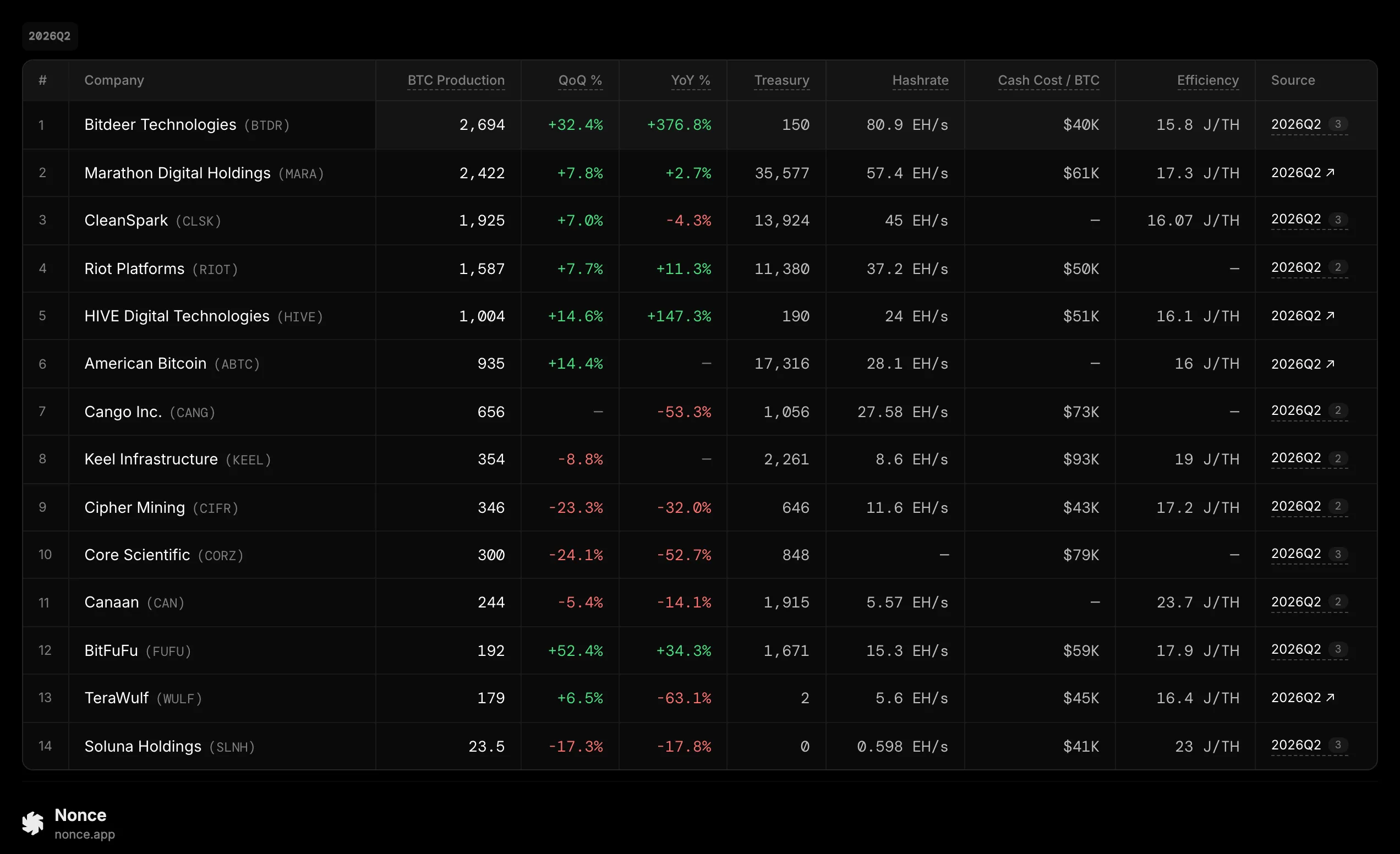Click BTC production value 23.5
The width and height of the screenshot is (1400, 854).
click(486, 746)
